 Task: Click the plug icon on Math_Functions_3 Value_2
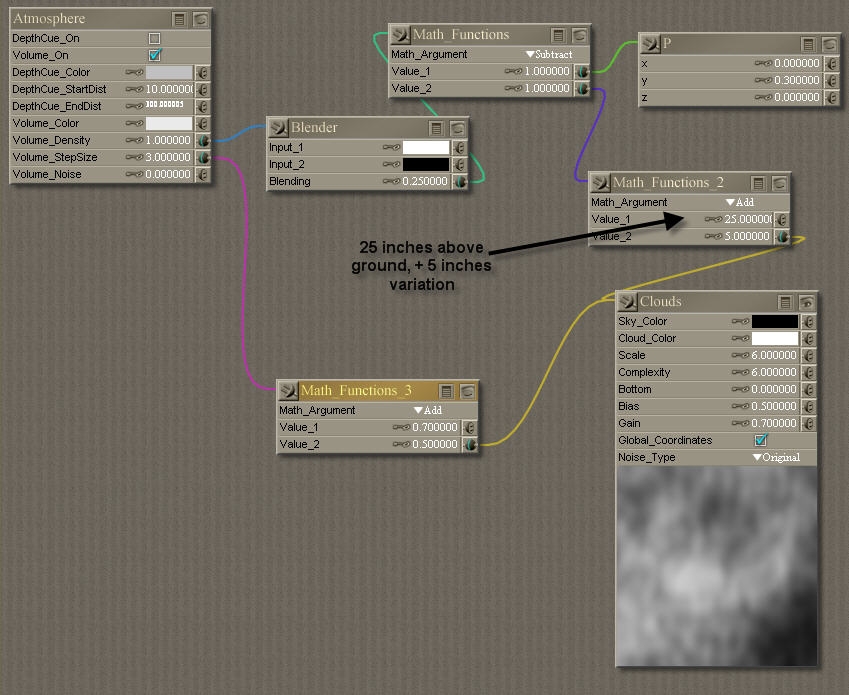click(x=469, y=444)
